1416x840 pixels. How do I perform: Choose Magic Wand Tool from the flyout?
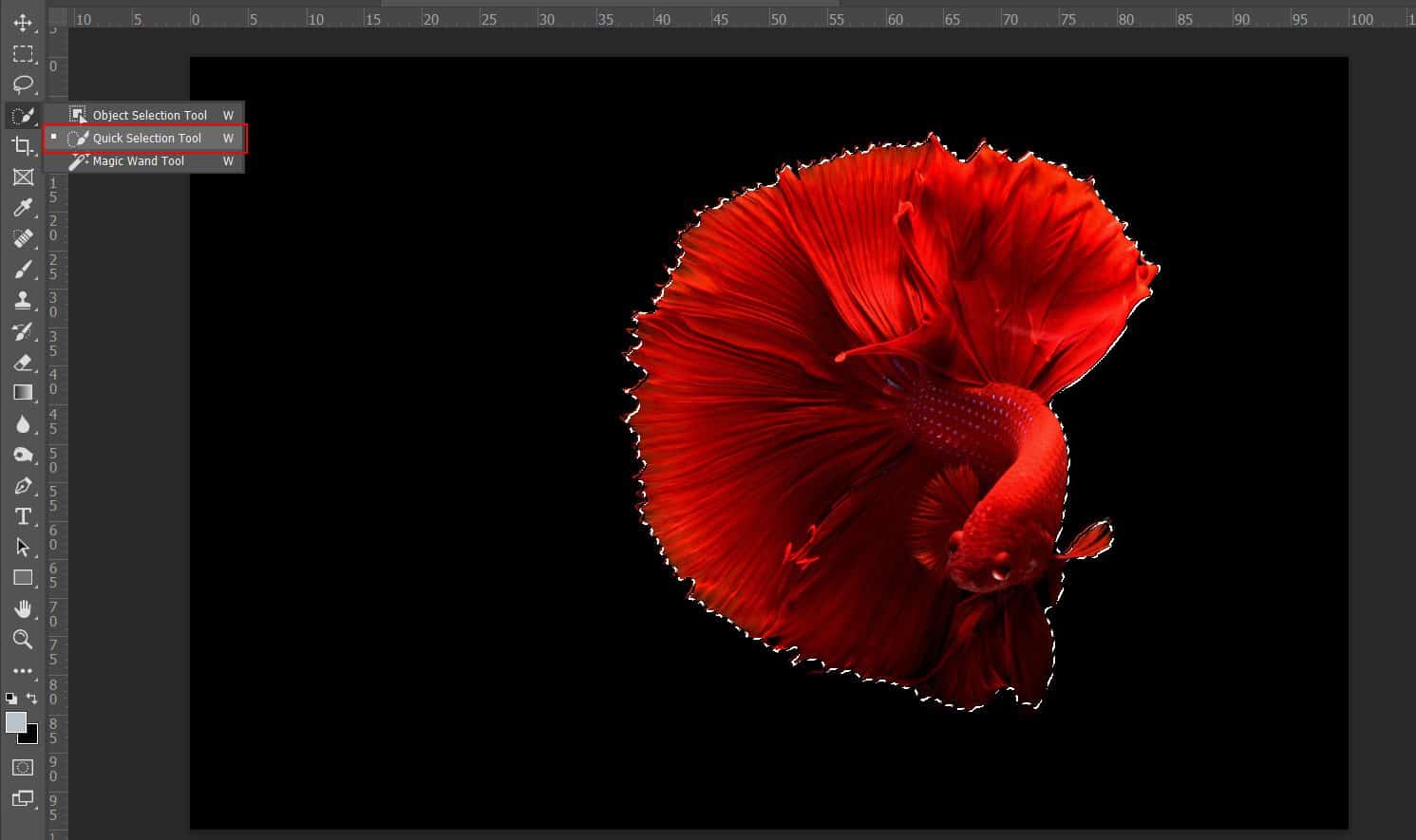[x=139, y=160]
